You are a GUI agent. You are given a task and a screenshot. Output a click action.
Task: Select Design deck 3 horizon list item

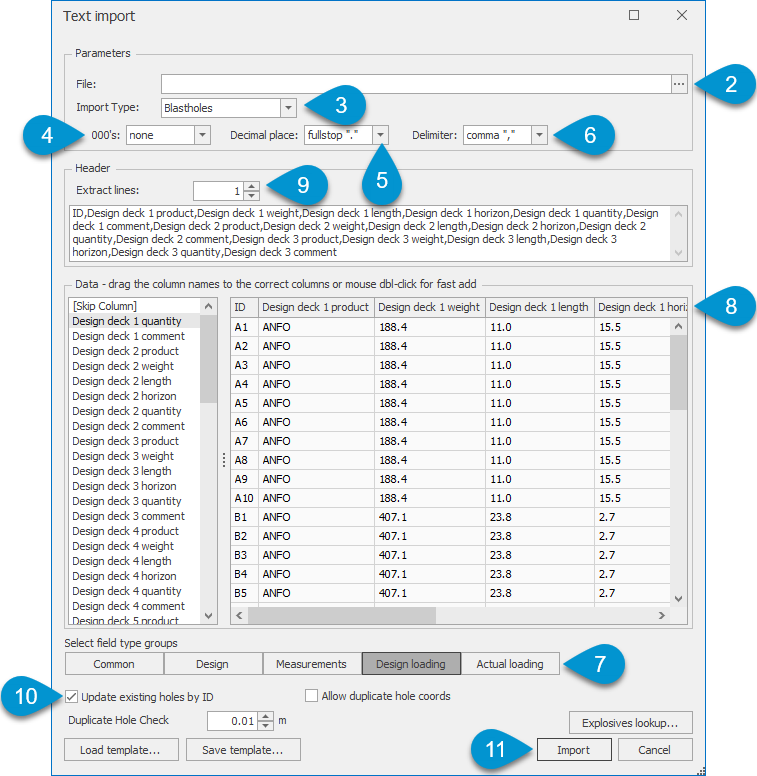(x=134, y=486)
